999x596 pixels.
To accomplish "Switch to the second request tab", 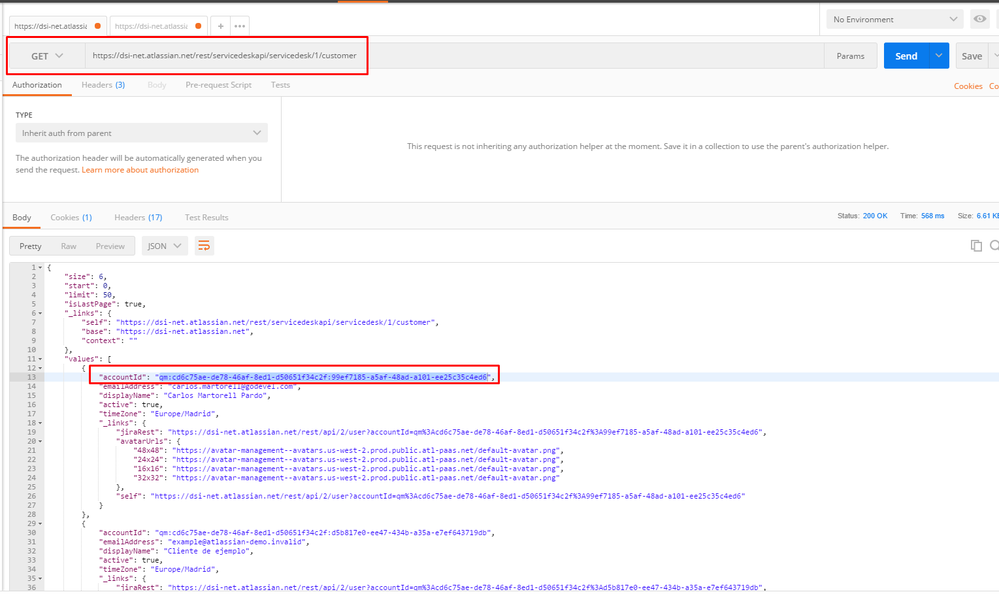I will tap(158, 26).
